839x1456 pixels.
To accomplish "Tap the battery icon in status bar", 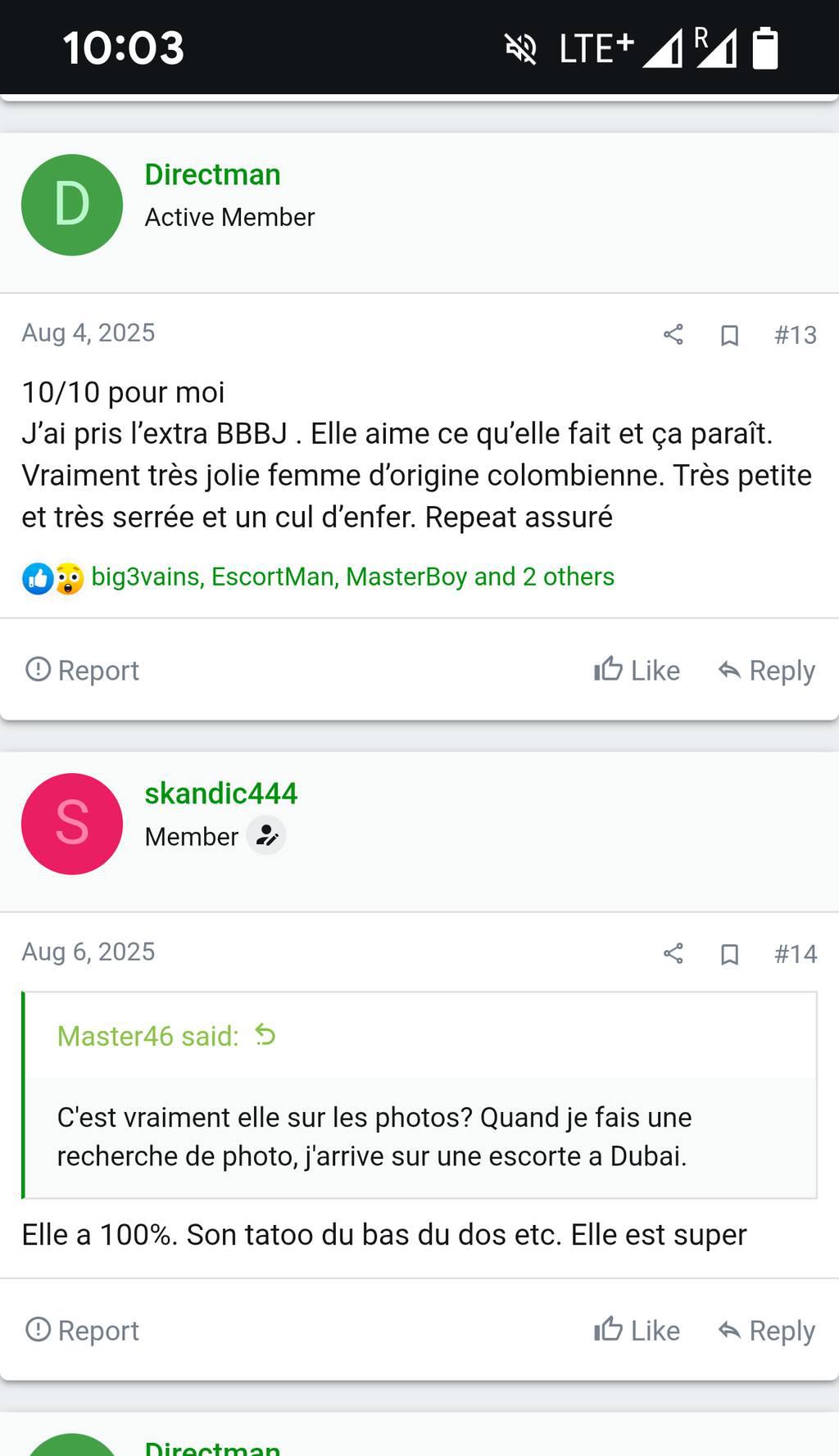I will coord(764,47).
